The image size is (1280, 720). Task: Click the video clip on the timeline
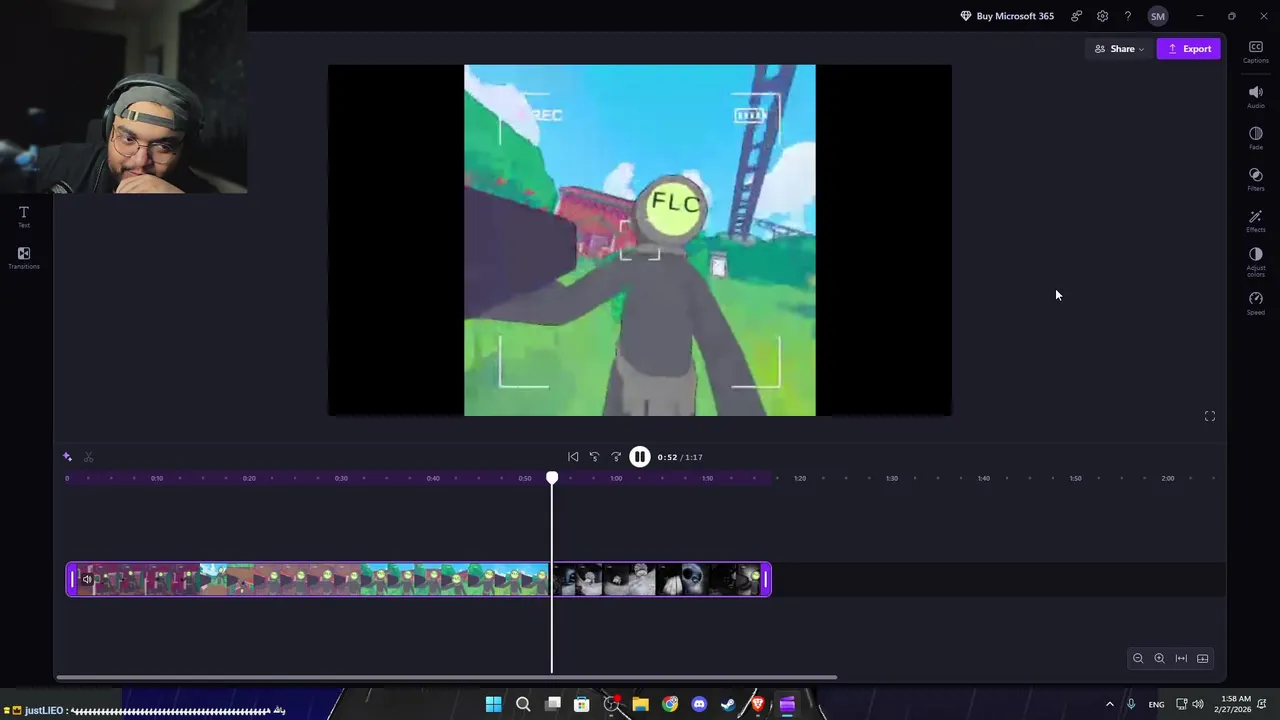click(x=419, y=579)
